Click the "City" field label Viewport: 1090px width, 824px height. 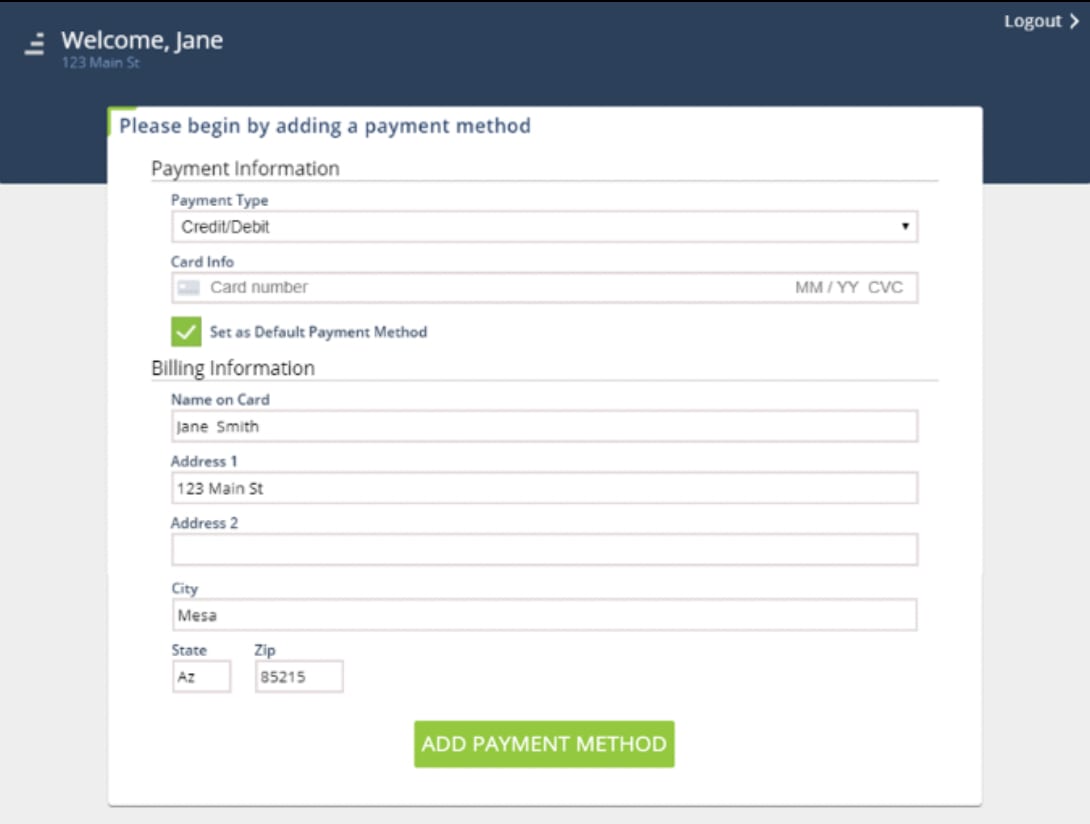pyautogui.click(x=185, y=588)
